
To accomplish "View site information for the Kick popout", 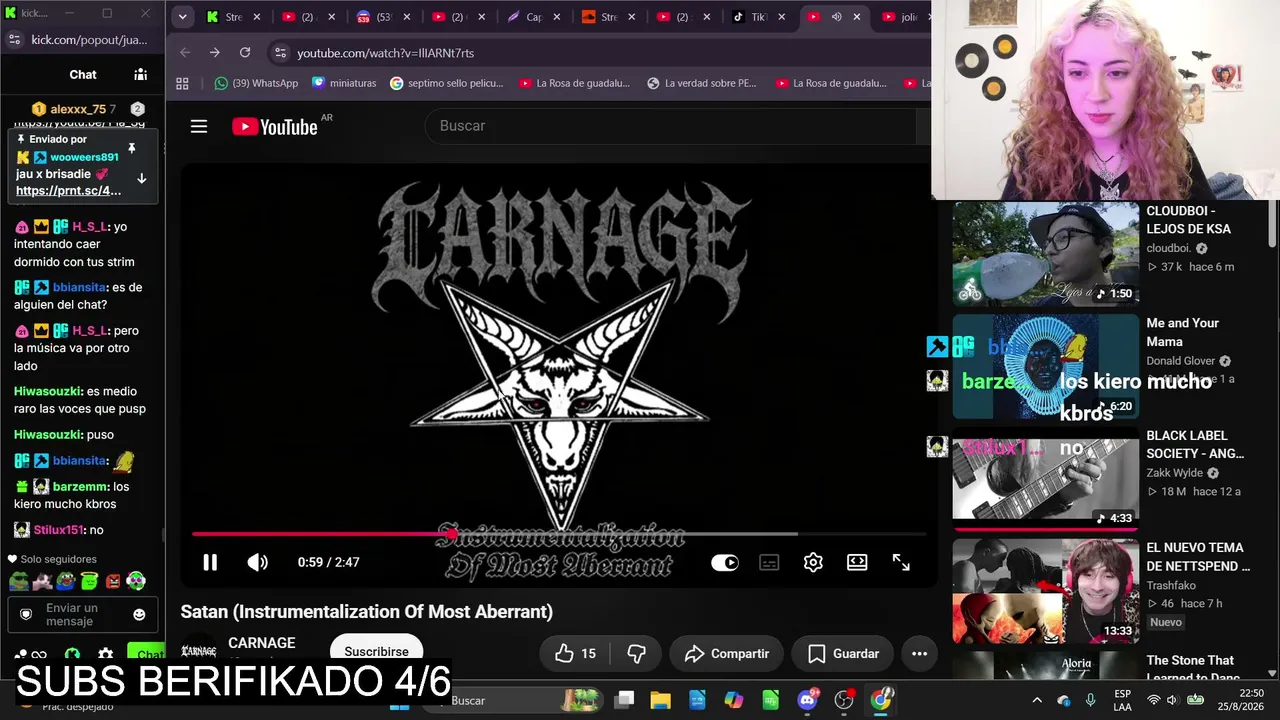I will pyautogui.click(x=14, y=39).
